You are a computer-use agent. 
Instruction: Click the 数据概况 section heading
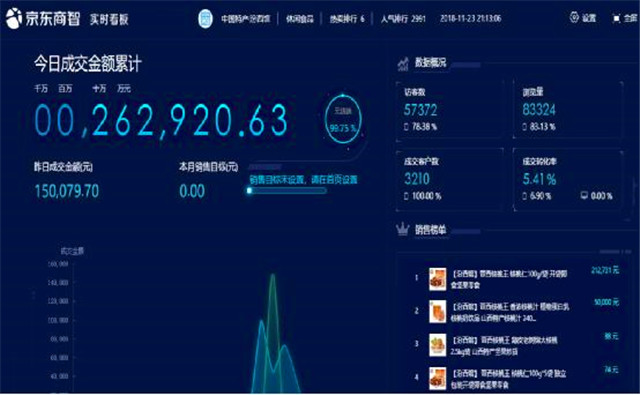(431, 62)
